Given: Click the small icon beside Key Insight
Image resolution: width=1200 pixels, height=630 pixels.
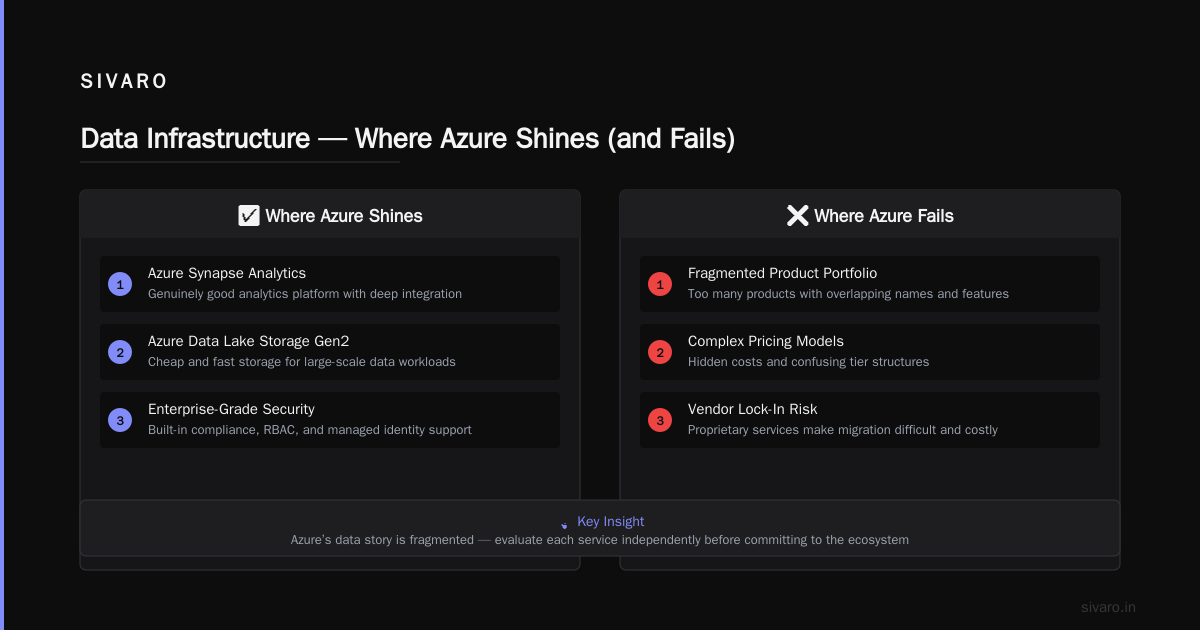Looking at the screenshot, I should pyautogui.click(x=564, y=523).
